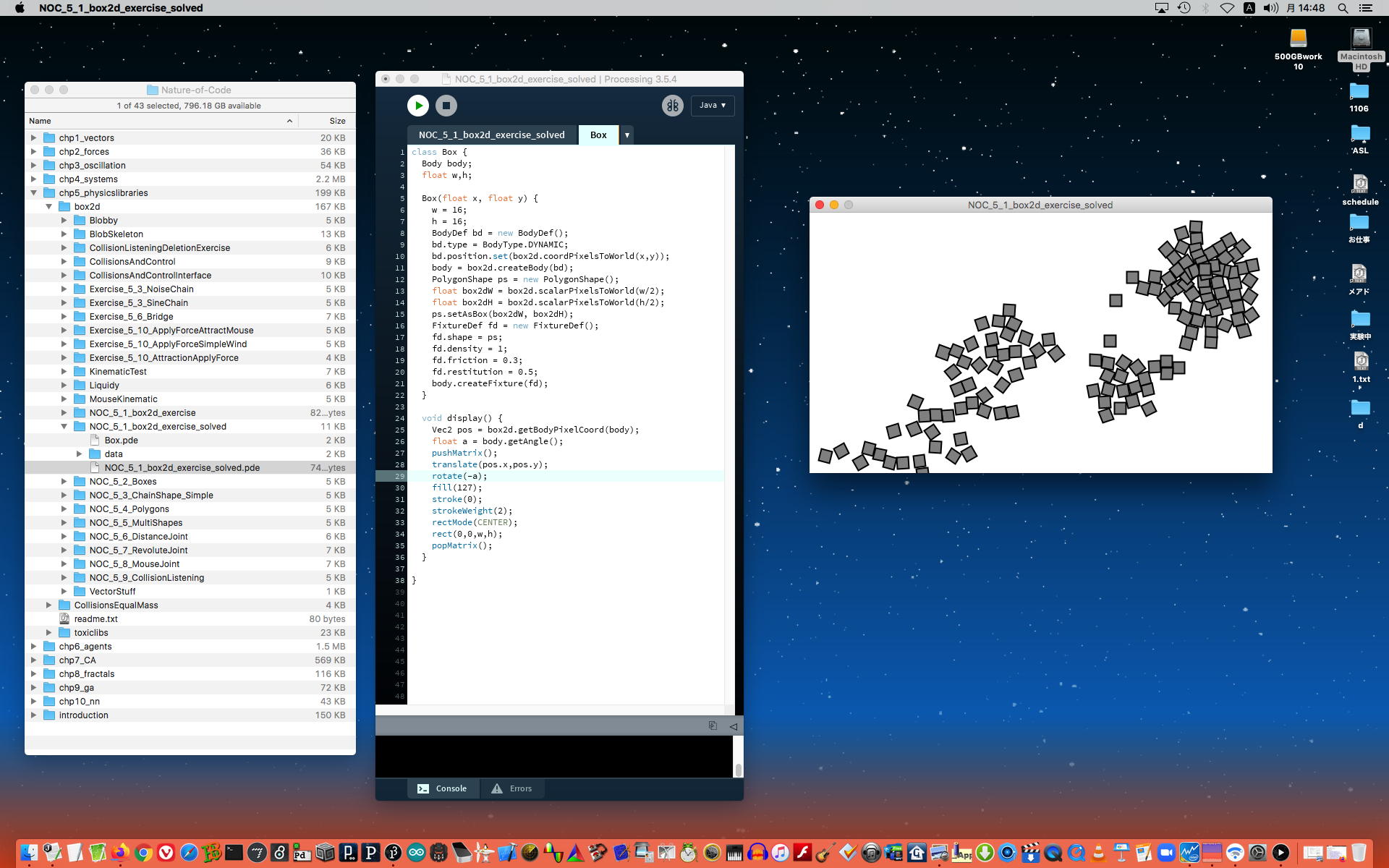Open the Java mode dropdown

point(712,106)
